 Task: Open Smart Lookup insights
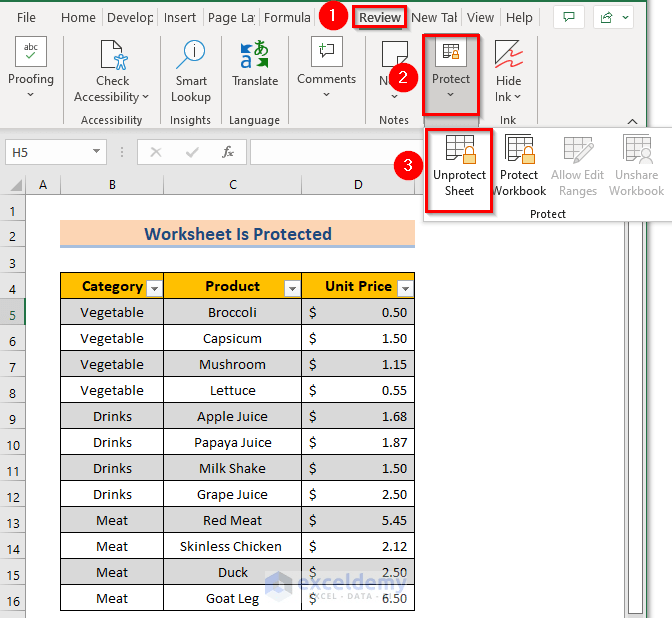[x=191, y=72]
